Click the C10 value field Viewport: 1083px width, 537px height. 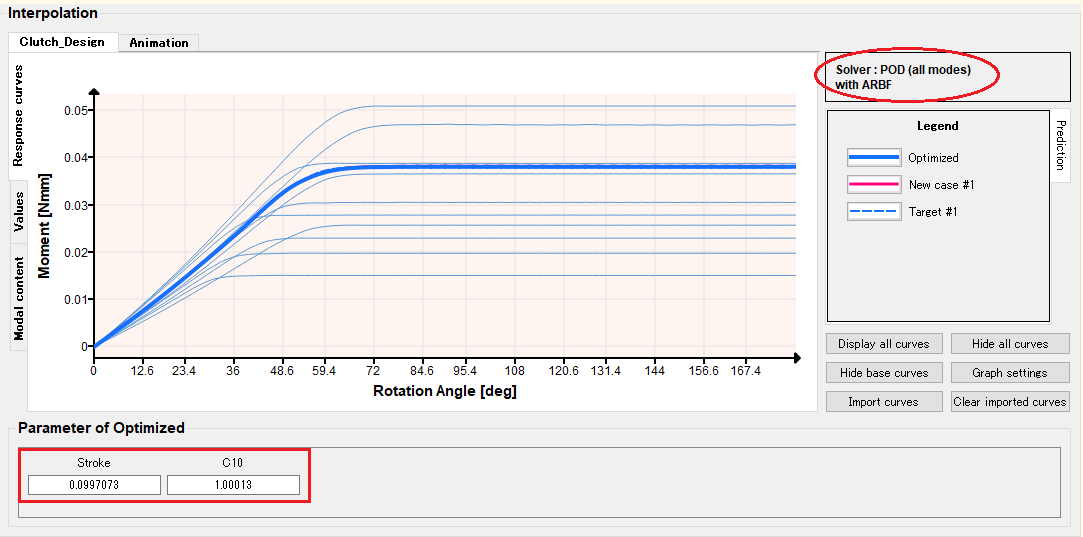tap(233, 485)
